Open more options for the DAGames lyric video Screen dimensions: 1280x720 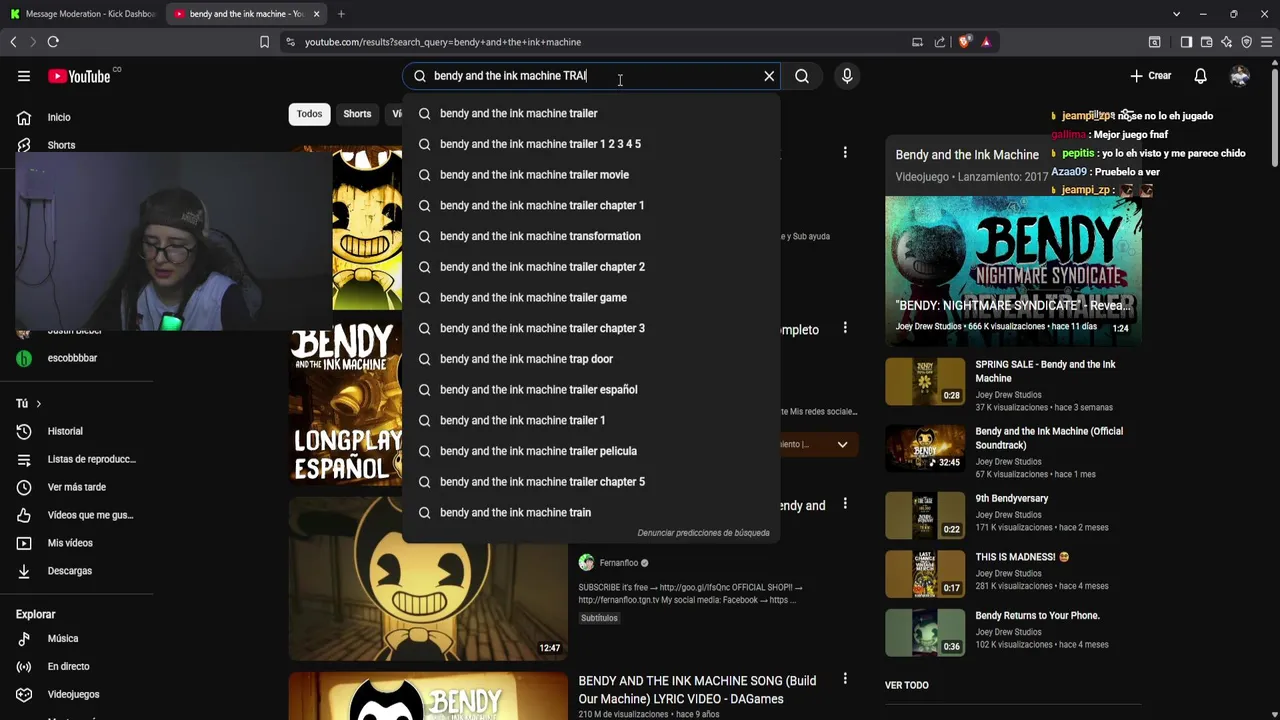845,679
